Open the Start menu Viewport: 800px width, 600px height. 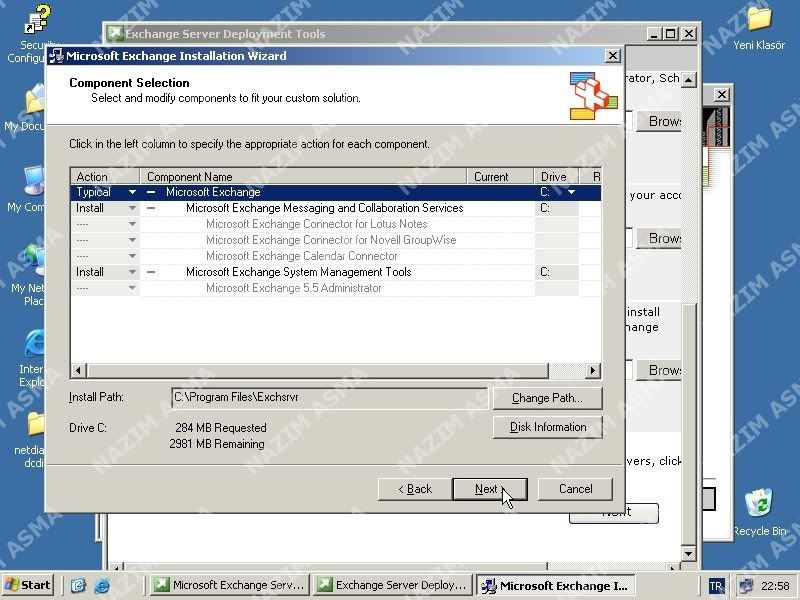[29, 585]
